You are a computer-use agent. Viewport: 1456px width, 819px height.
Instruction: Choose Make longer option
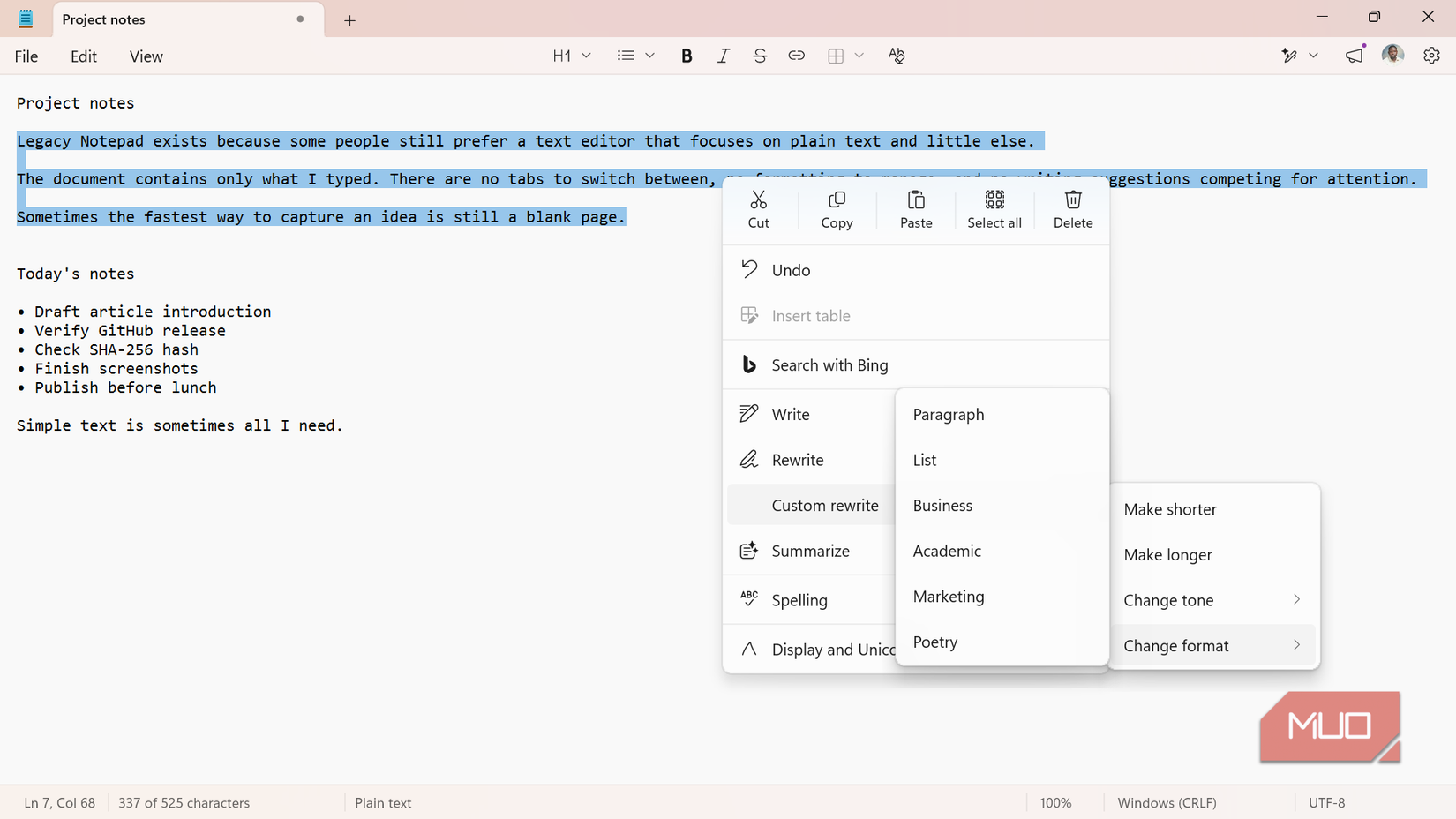point(1213,555)
